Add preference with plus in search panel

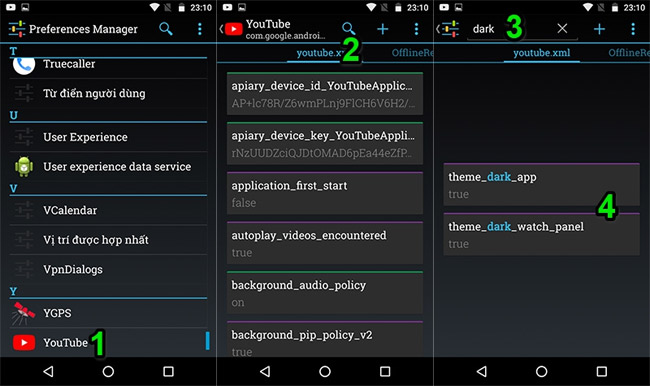599,29
